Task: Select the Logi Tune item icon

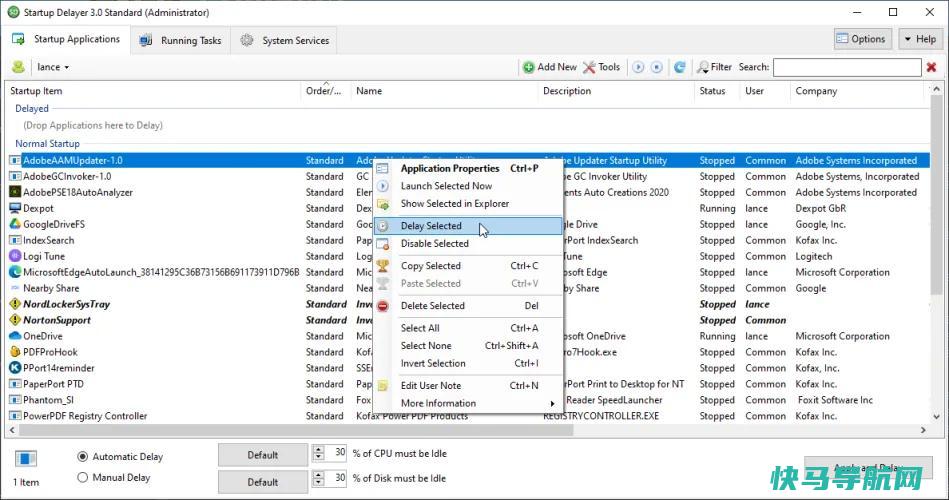Action: pyautogui.click(x=15, y=256)
